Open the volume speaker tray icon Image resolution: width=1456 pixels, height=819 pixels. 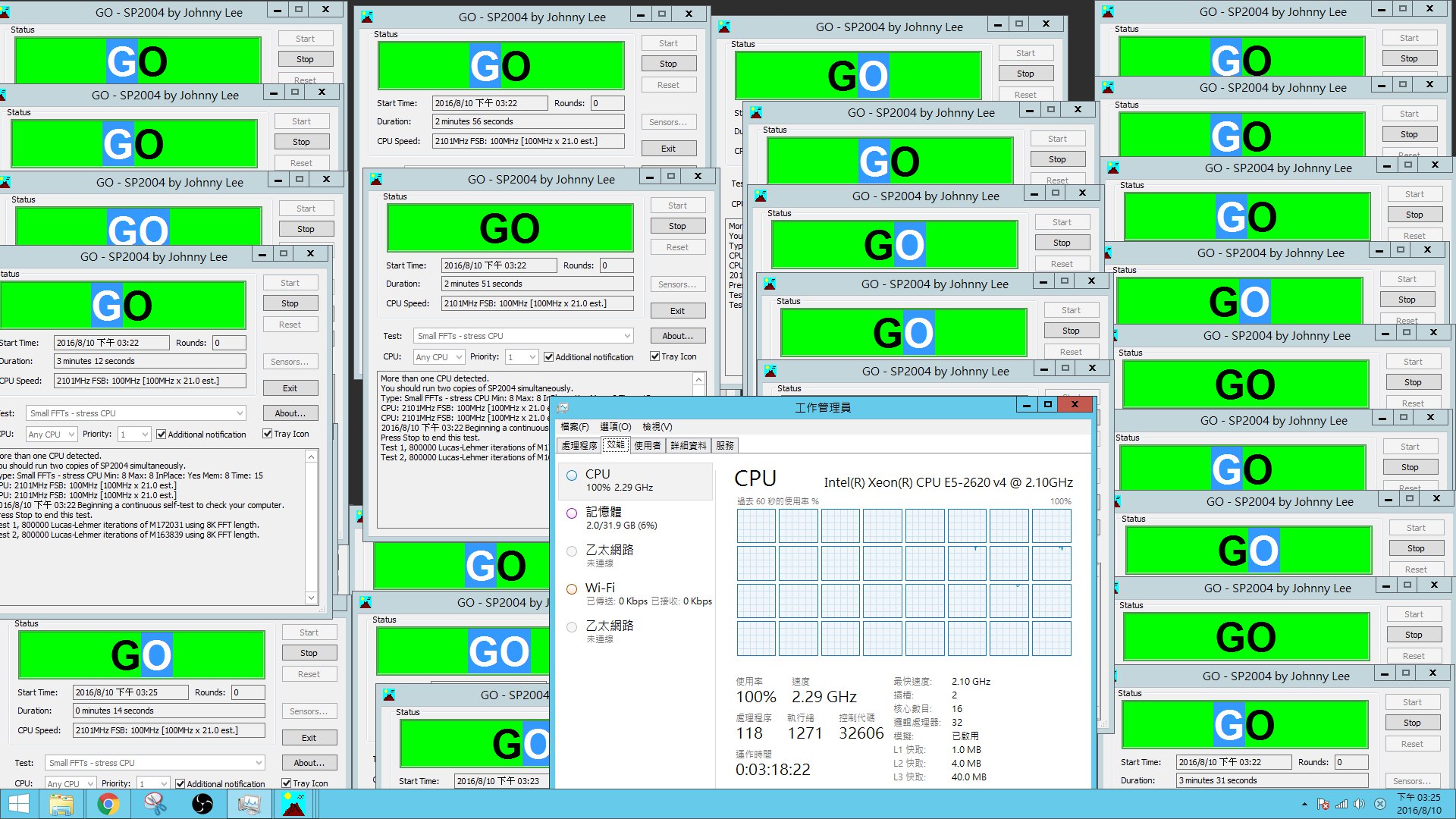coord(1359,805)
